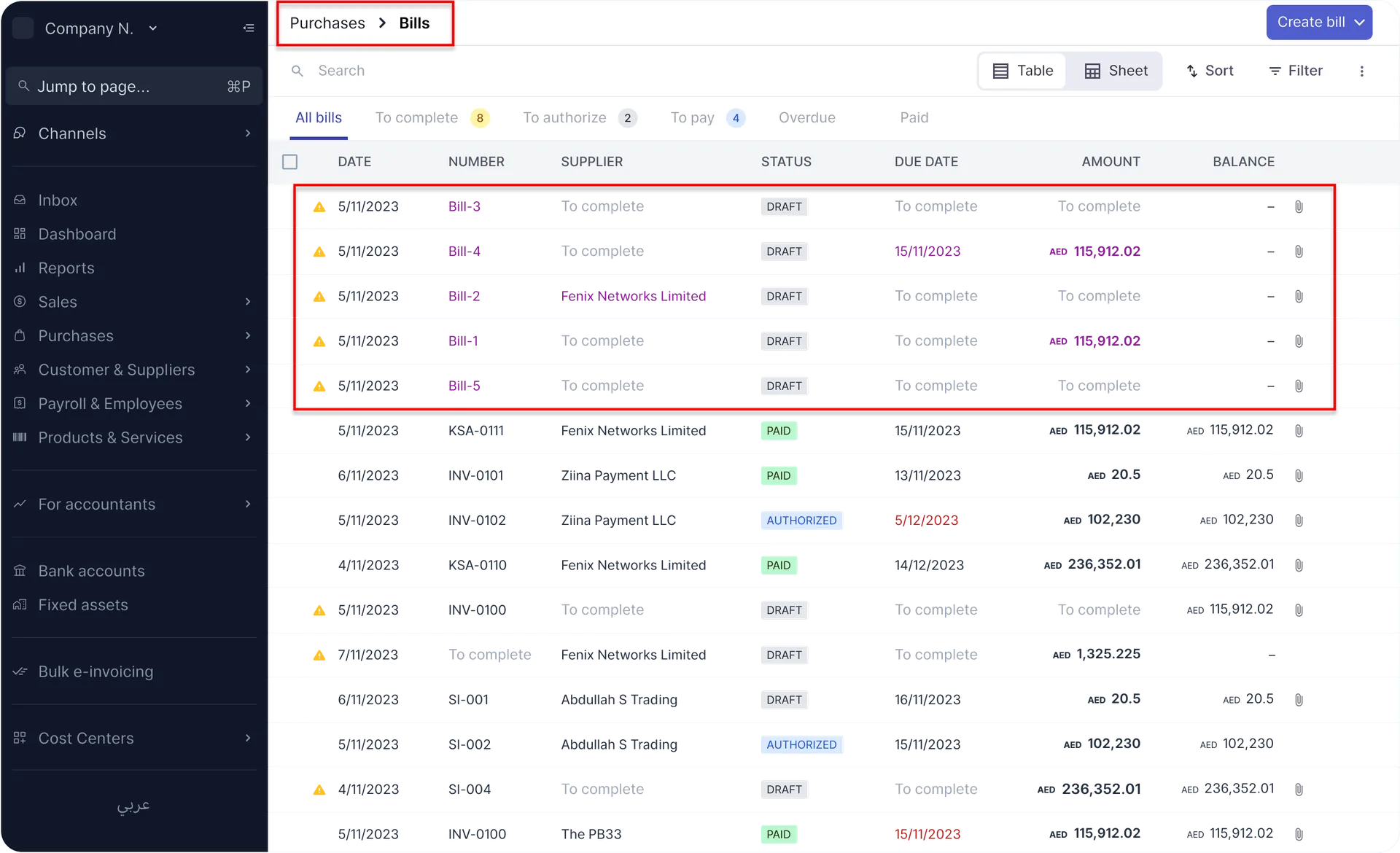Select all bills with the header checkbox
Screen dimensions: 1400x853
(x=289, y=161)
